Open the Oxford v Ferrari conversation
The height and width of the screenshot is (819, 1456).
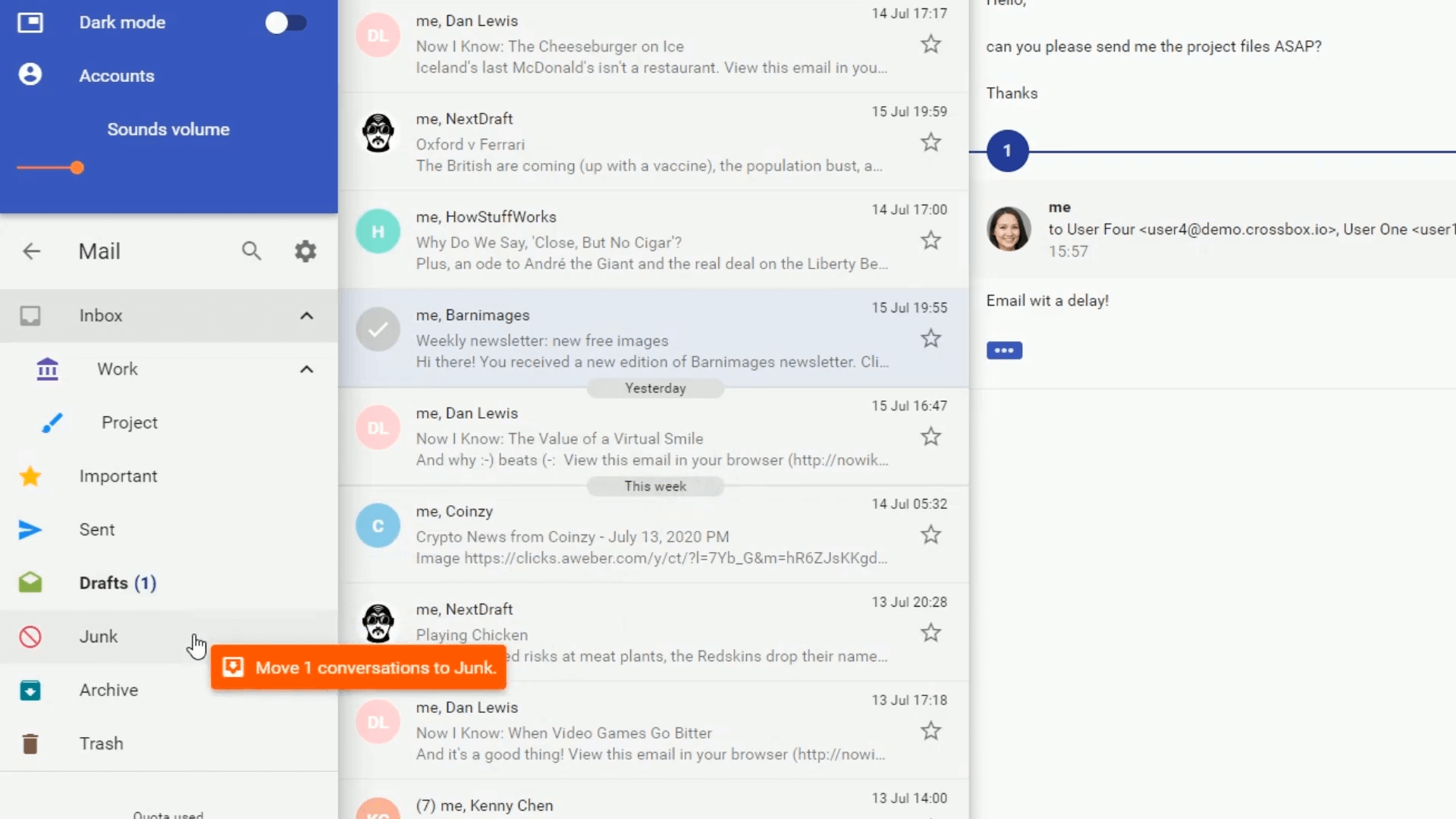[x=654, y=142]
